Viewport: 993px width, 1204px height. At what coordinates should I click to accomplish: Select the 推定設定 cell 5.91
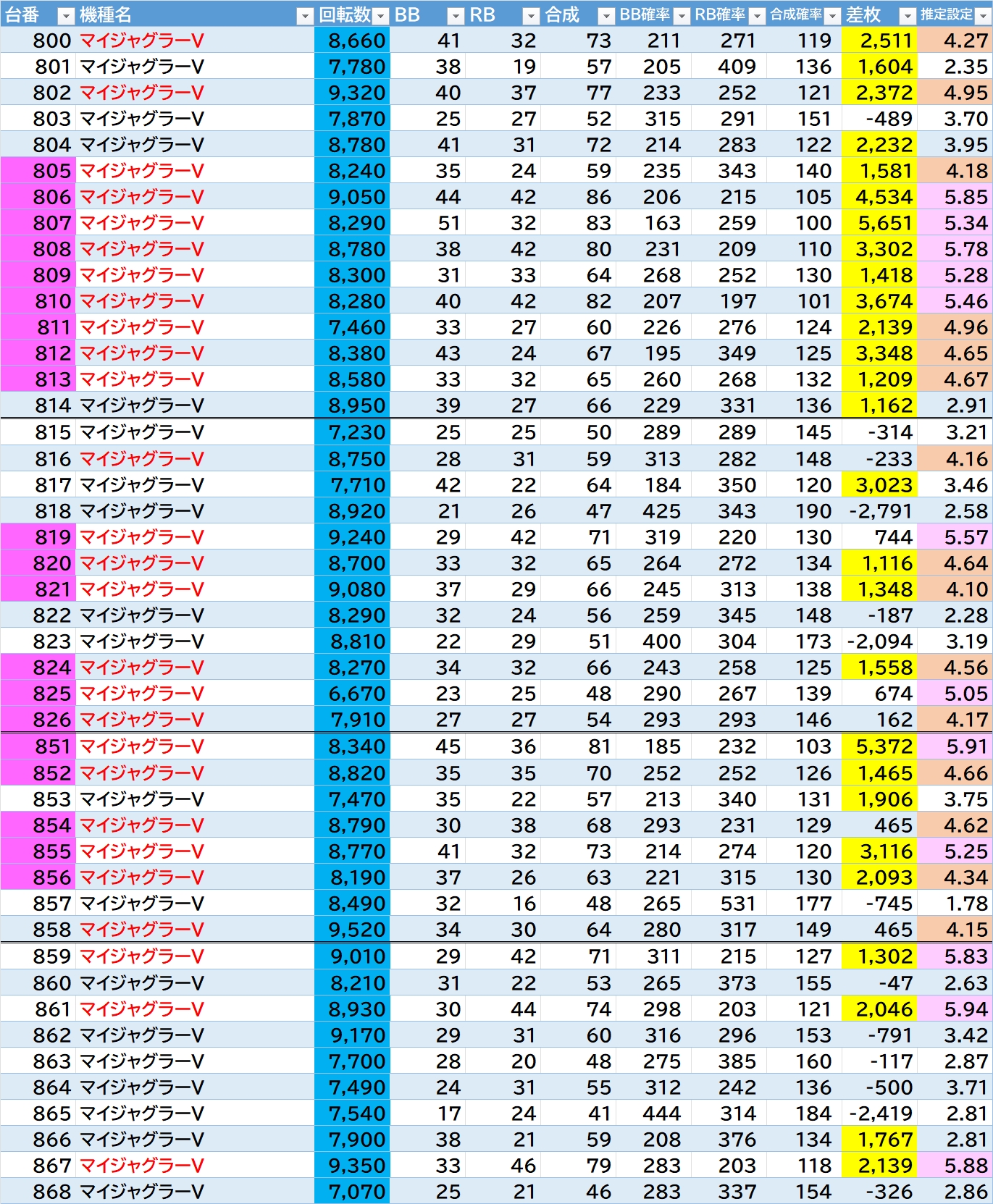[x=955, y=746]
